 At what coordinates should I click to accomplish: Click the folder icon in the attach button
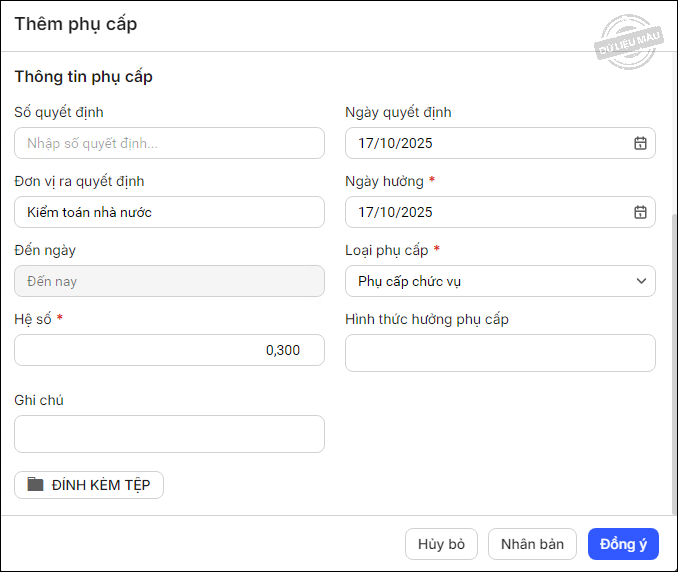tap(36, 485)
